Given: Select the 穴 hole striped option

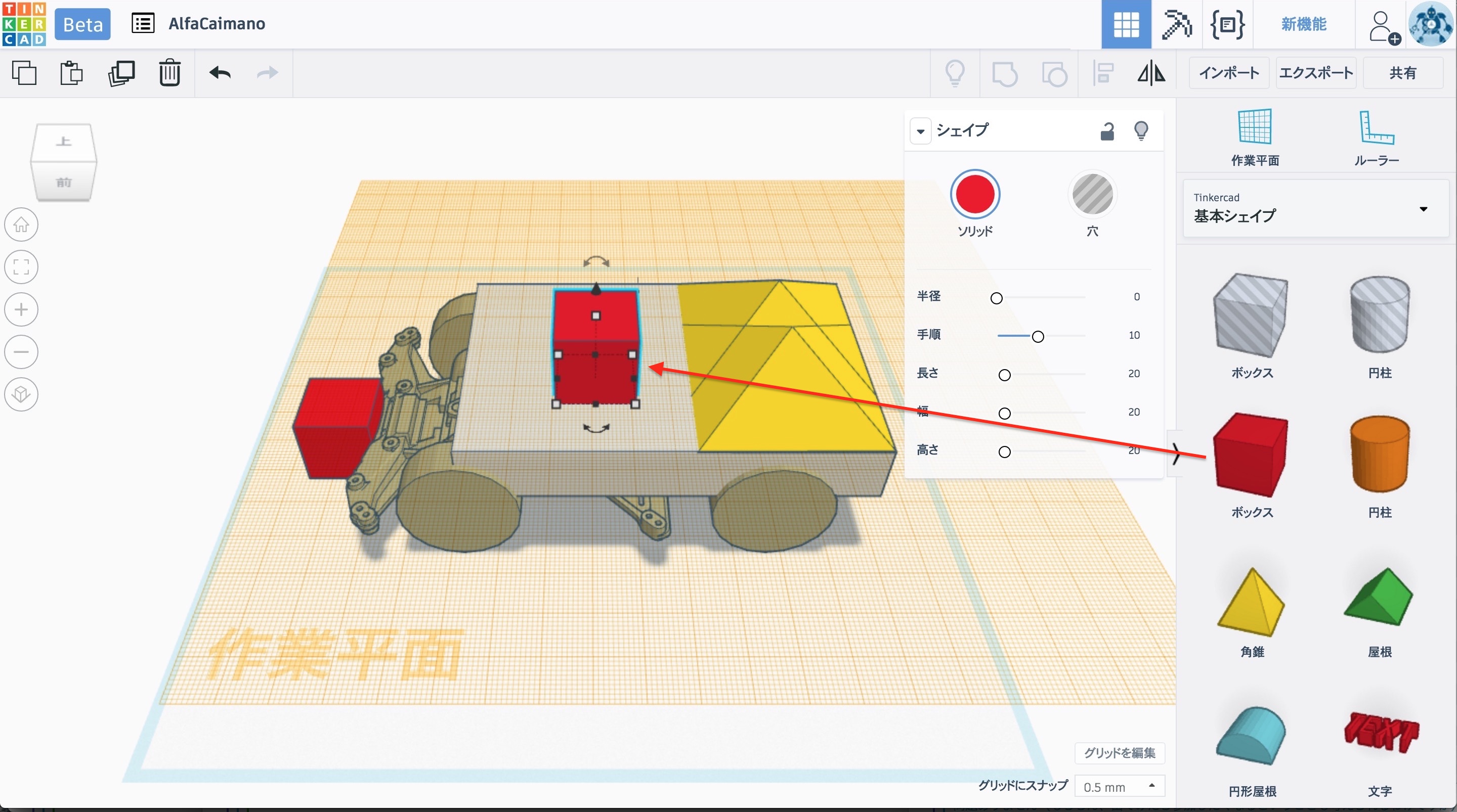Looking at the screenshot, I should [x=1092, y=195].
